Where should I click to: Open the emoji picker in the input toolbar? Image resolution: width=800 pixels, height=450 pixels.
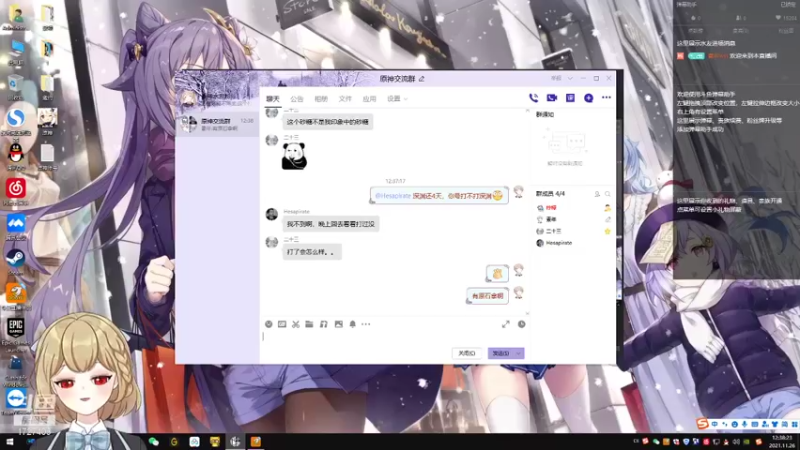pyautogui.click(x=268, y=324)
